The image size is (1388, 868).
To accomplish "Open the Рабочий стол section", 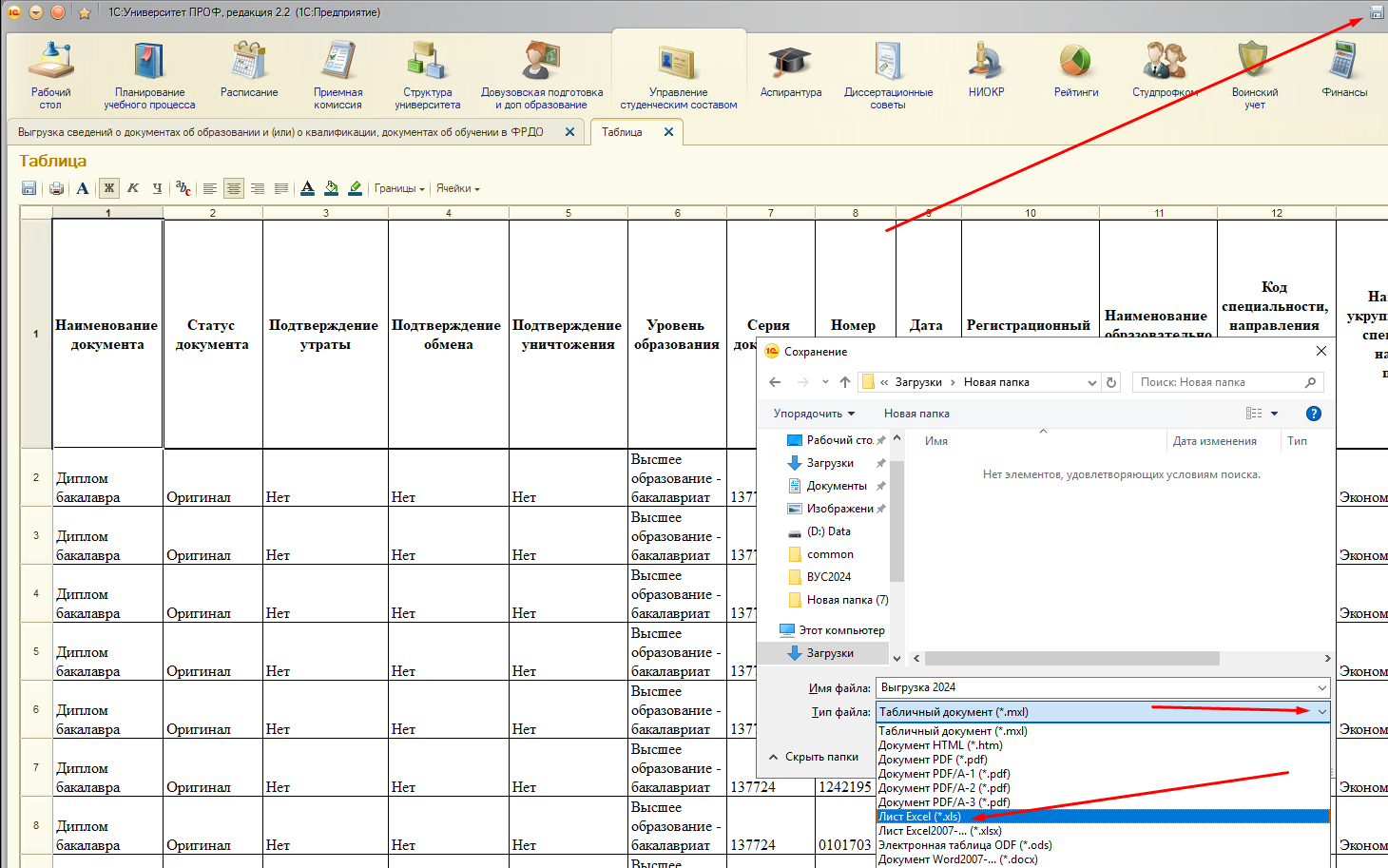I will [50, 75].
